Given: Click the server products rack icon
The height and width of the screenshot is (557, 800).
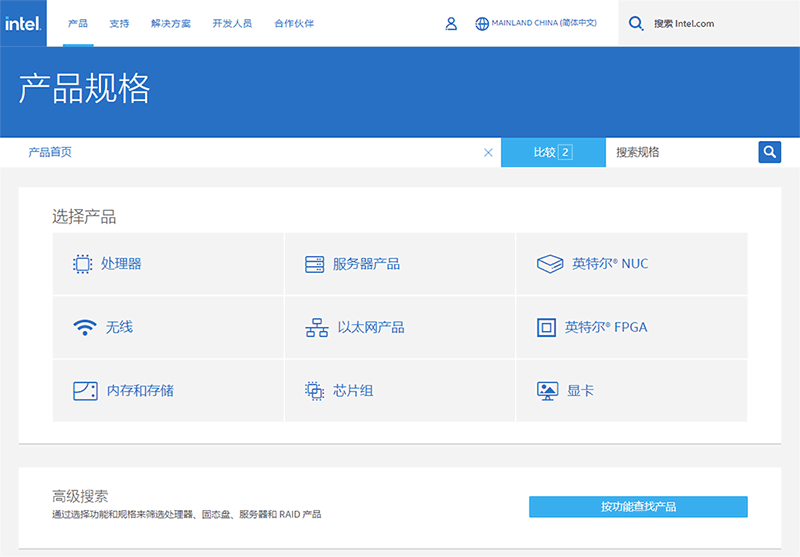Looking at the screenshot, I should point(314,264).
